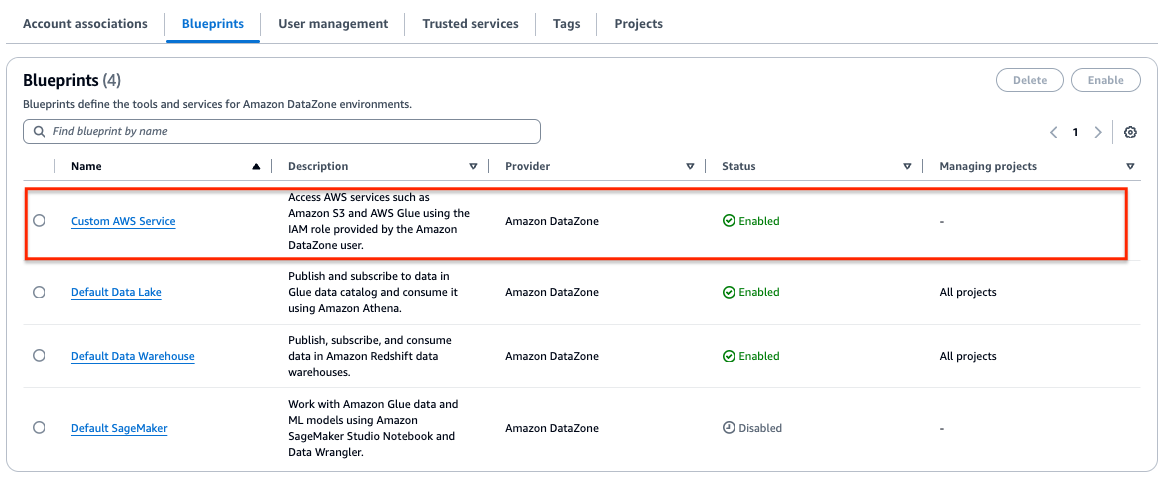The height and width of the screenshot is (480, 1164).
Task: Click the Enable button
Action: [1105, 80]
